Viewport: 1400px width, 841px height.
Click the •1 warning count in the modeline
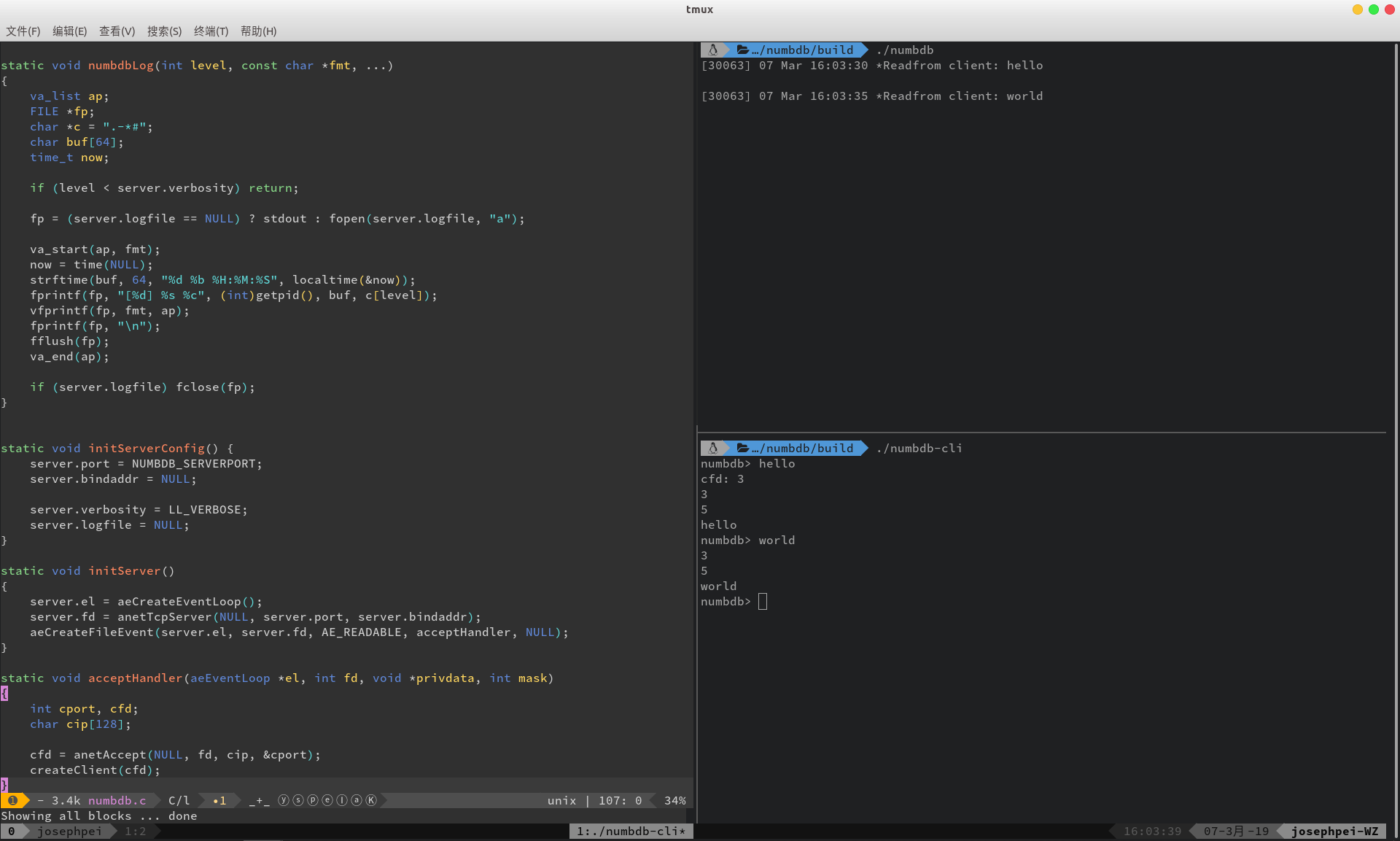219,801
